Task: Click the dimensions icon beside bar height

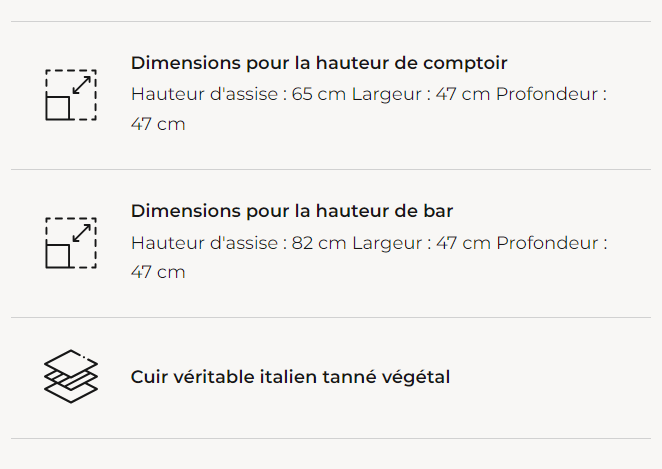Action: [71, 243]
